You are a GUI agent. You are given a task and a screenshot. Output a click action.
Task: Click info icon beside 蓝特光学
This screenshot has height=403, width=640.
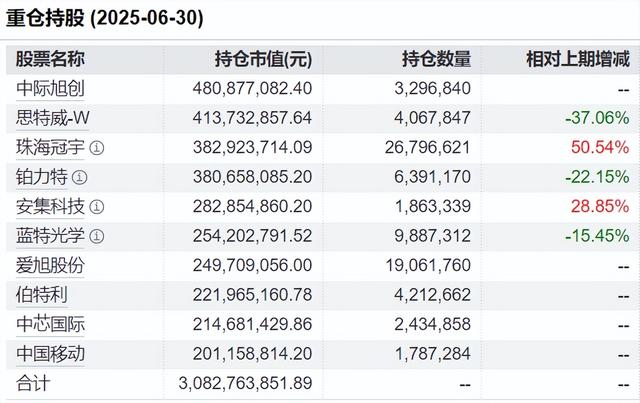pos(97,237)
